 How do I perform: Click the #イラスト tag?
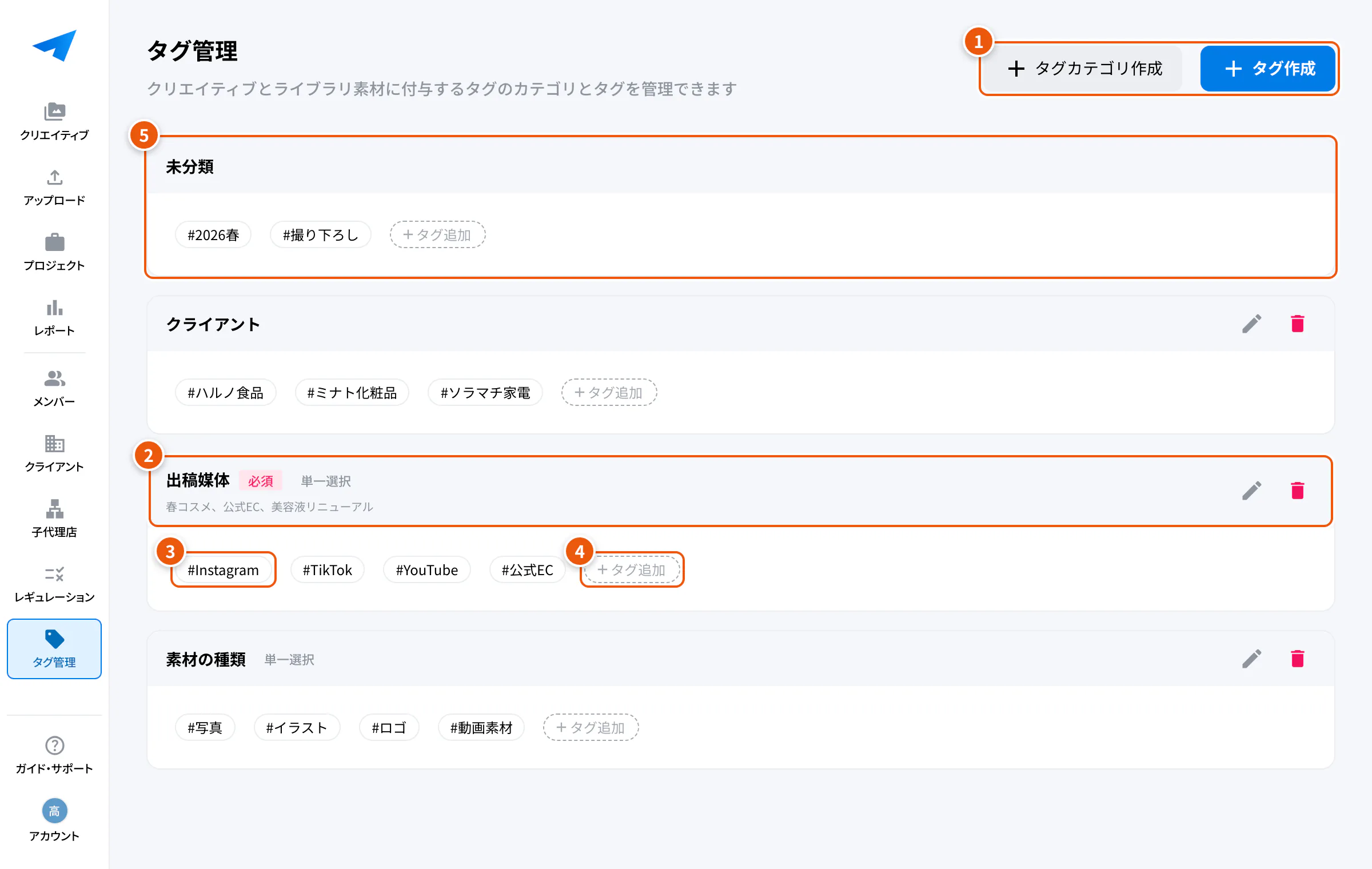pos(297,727)
